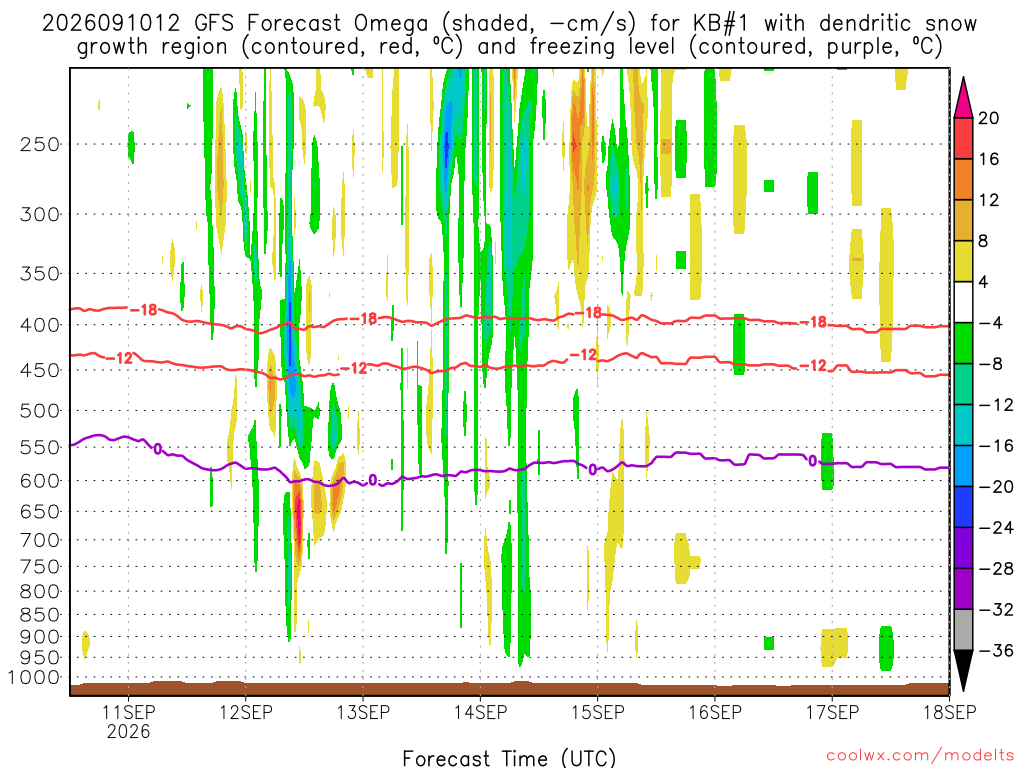Click the 500 pressure level label
1024x768 pixels.
(40, 411)
